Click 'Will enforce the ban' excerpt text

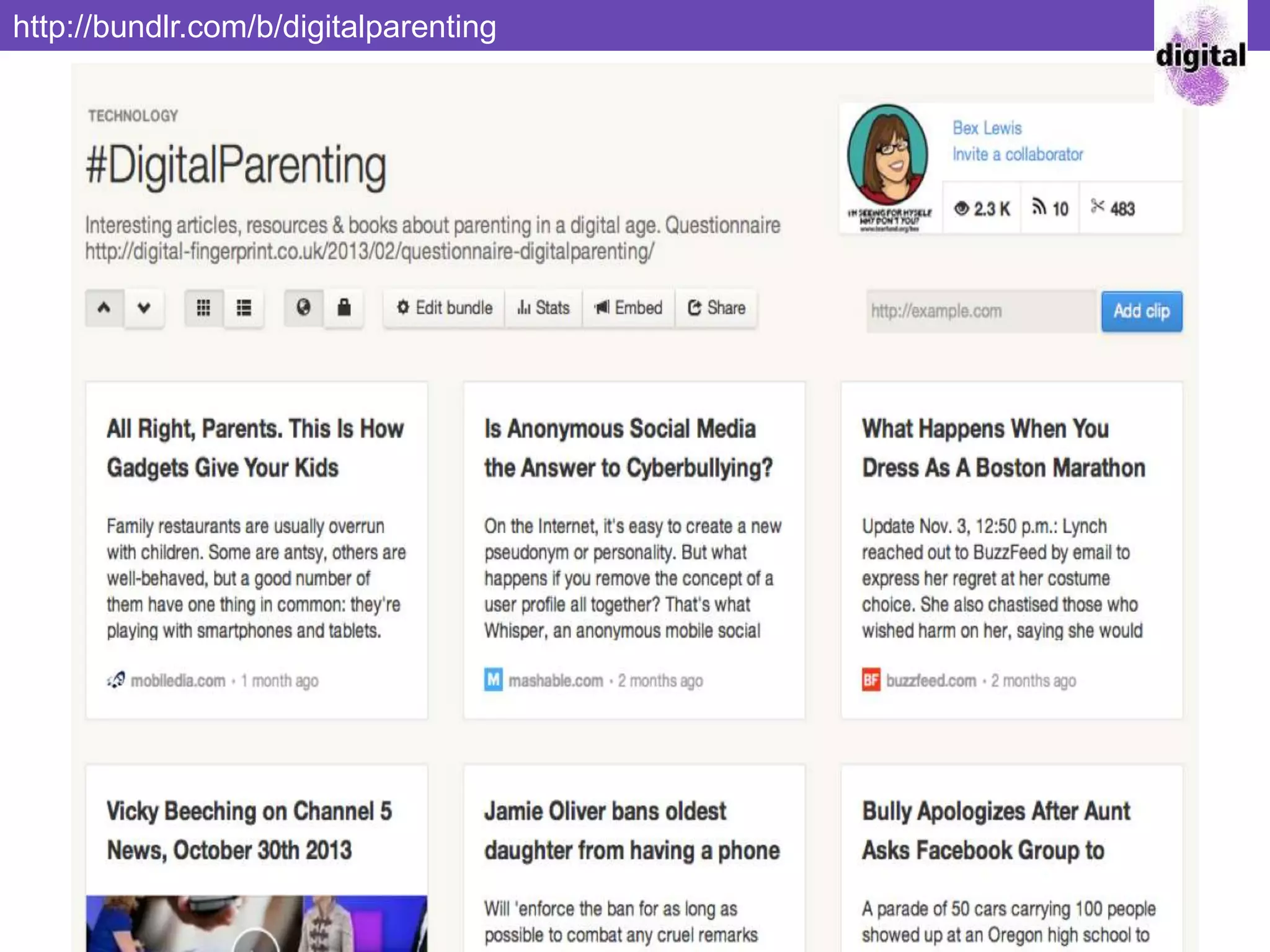pos(621,922)
